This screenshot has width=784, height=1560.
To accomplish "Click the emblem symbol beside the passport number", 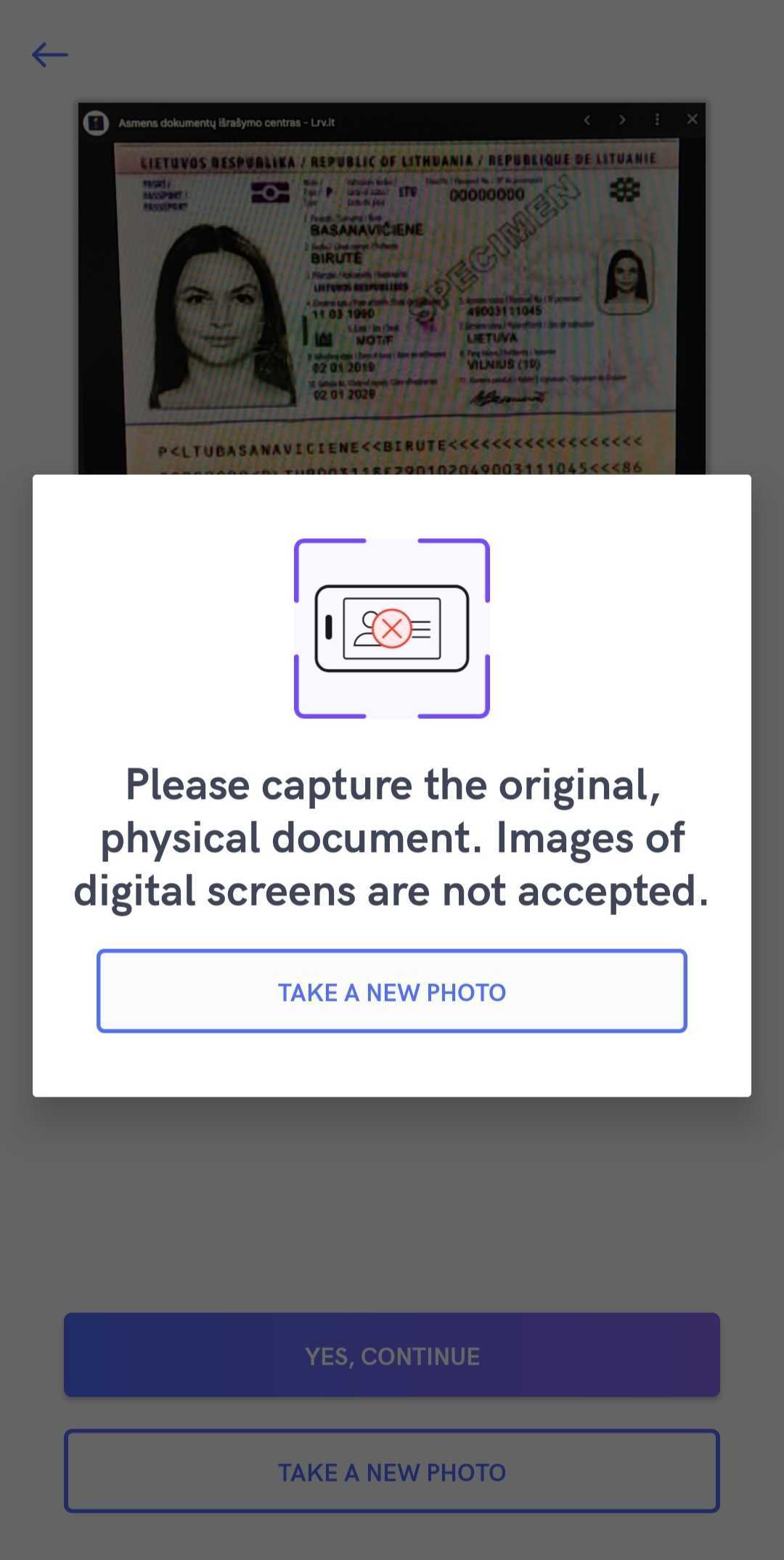I will click(624, 190).
